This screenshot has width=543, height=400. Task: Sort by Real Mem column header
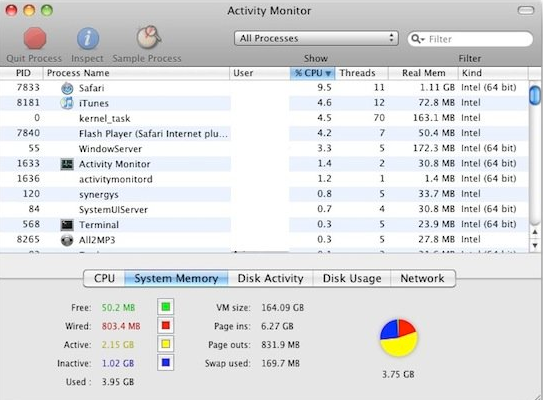(x=424, y=73)
